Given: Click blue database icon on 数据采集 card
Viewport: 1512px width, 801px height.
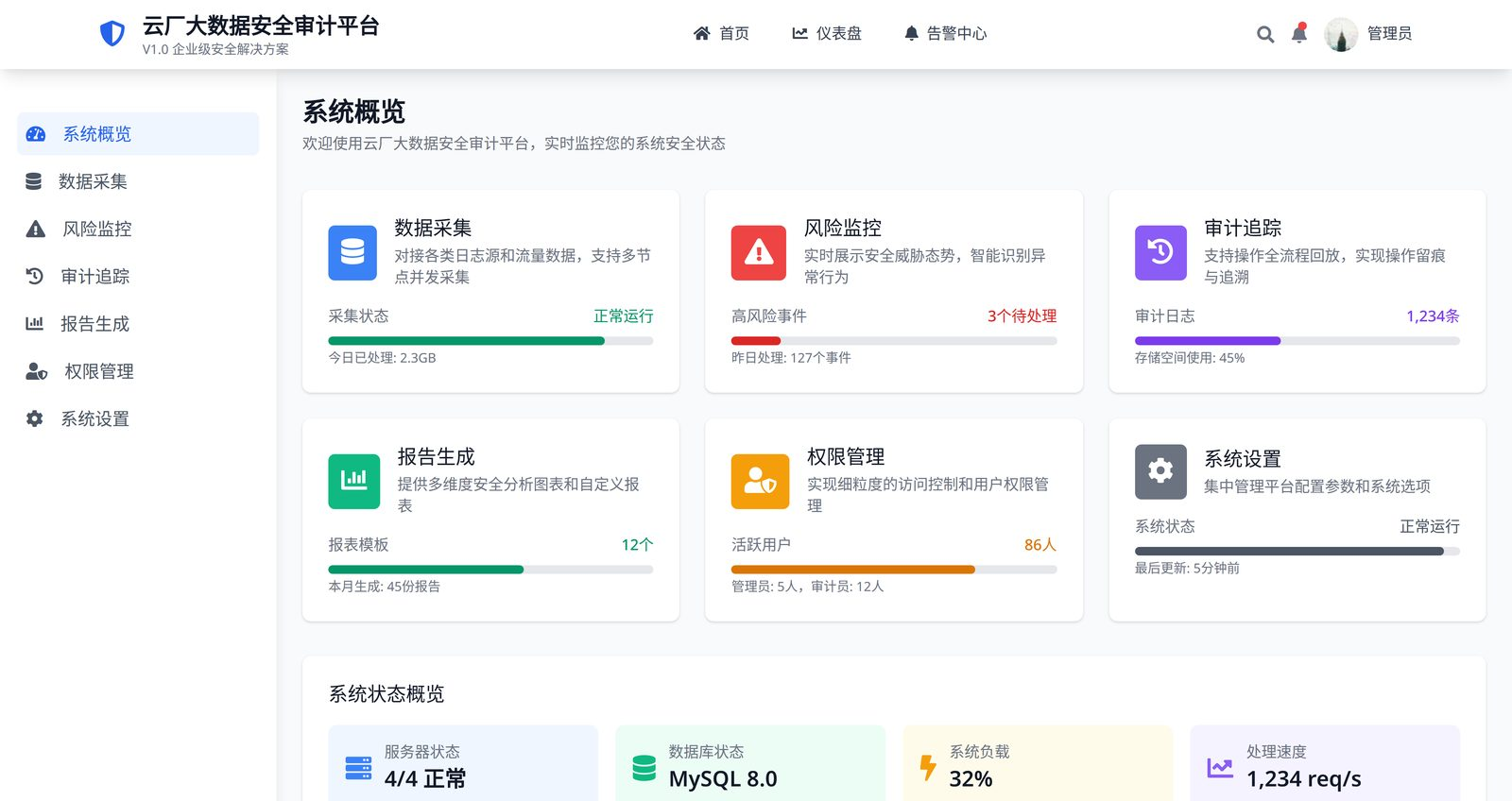Looking at the screenshot, I should 352,252.
